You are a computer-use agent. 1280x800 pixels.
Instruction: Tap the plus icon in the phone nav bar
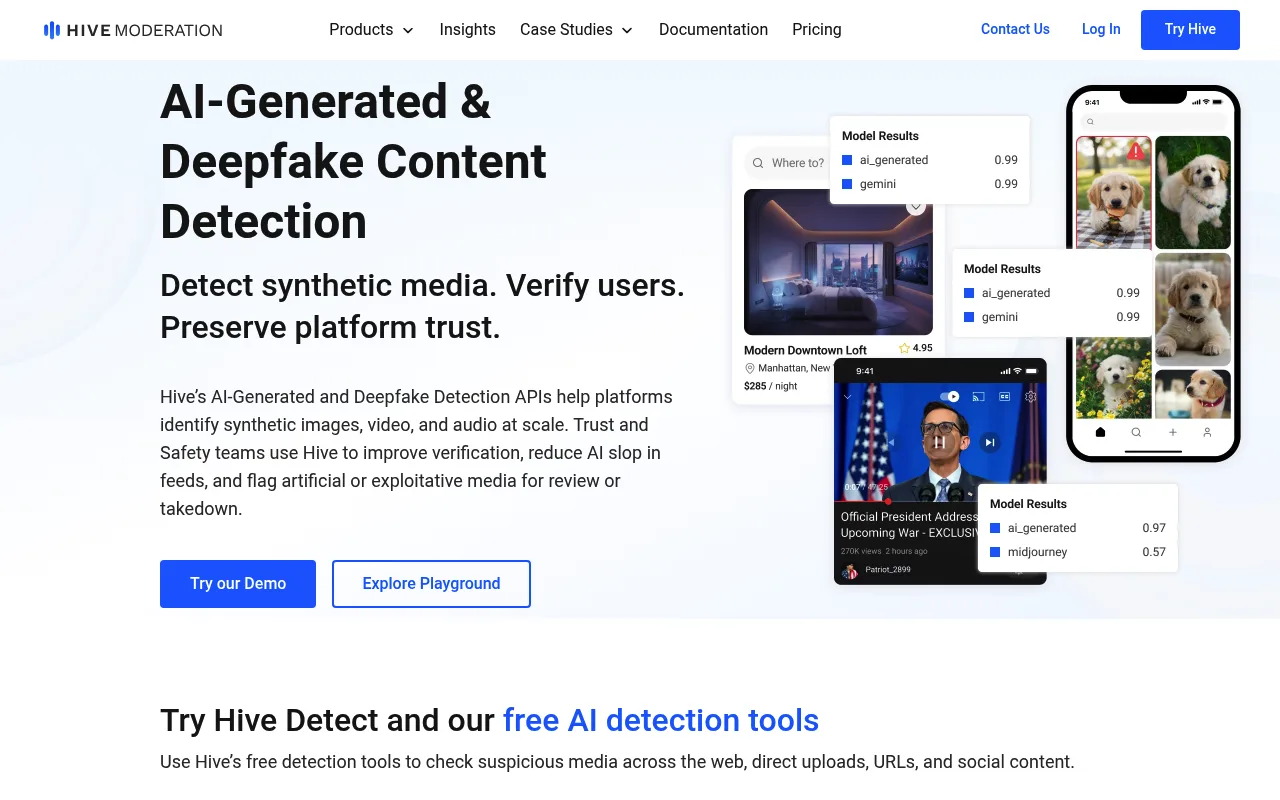click(1172, 432)
